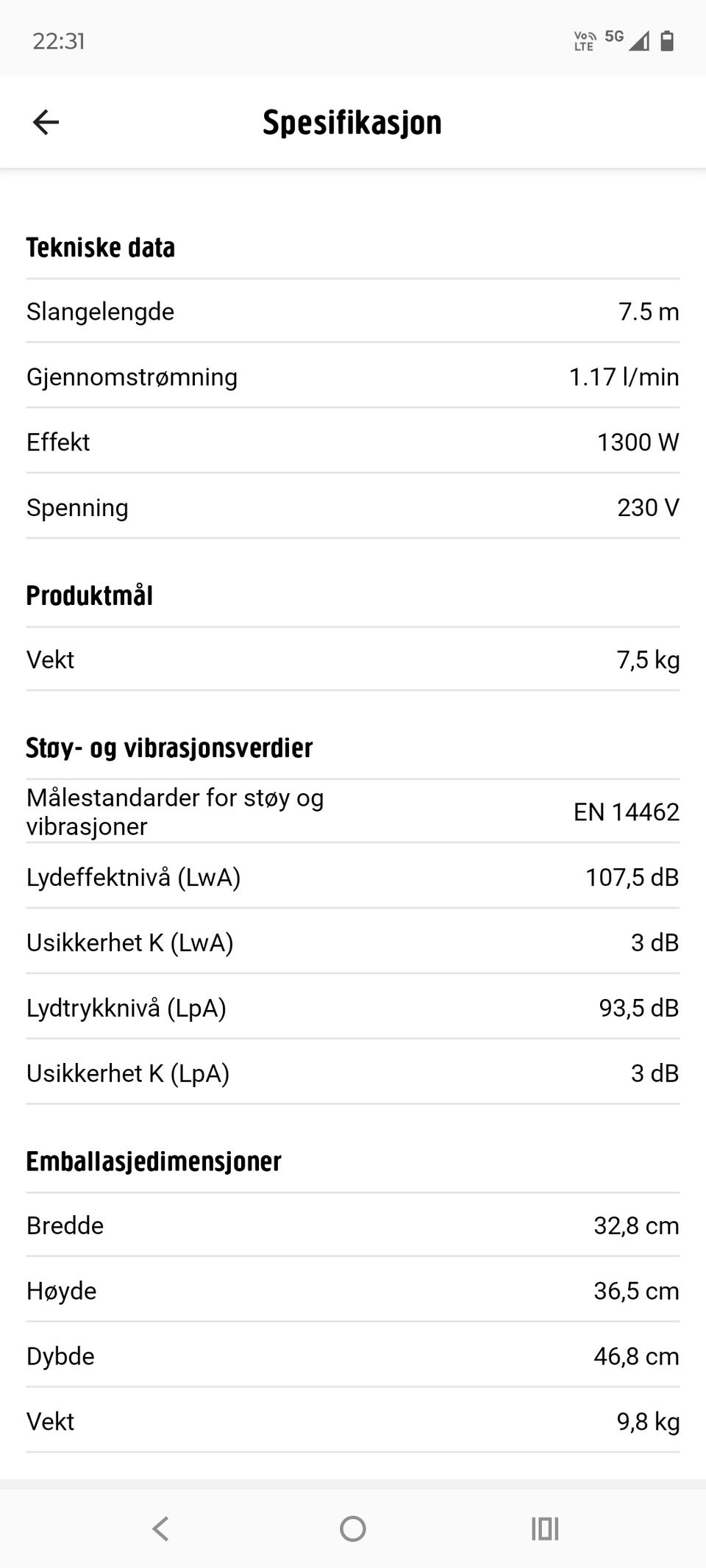The height and width of the screenshot is (1568, 706).
Task: Tap Android back navigation button
Action: [160, 1528]
